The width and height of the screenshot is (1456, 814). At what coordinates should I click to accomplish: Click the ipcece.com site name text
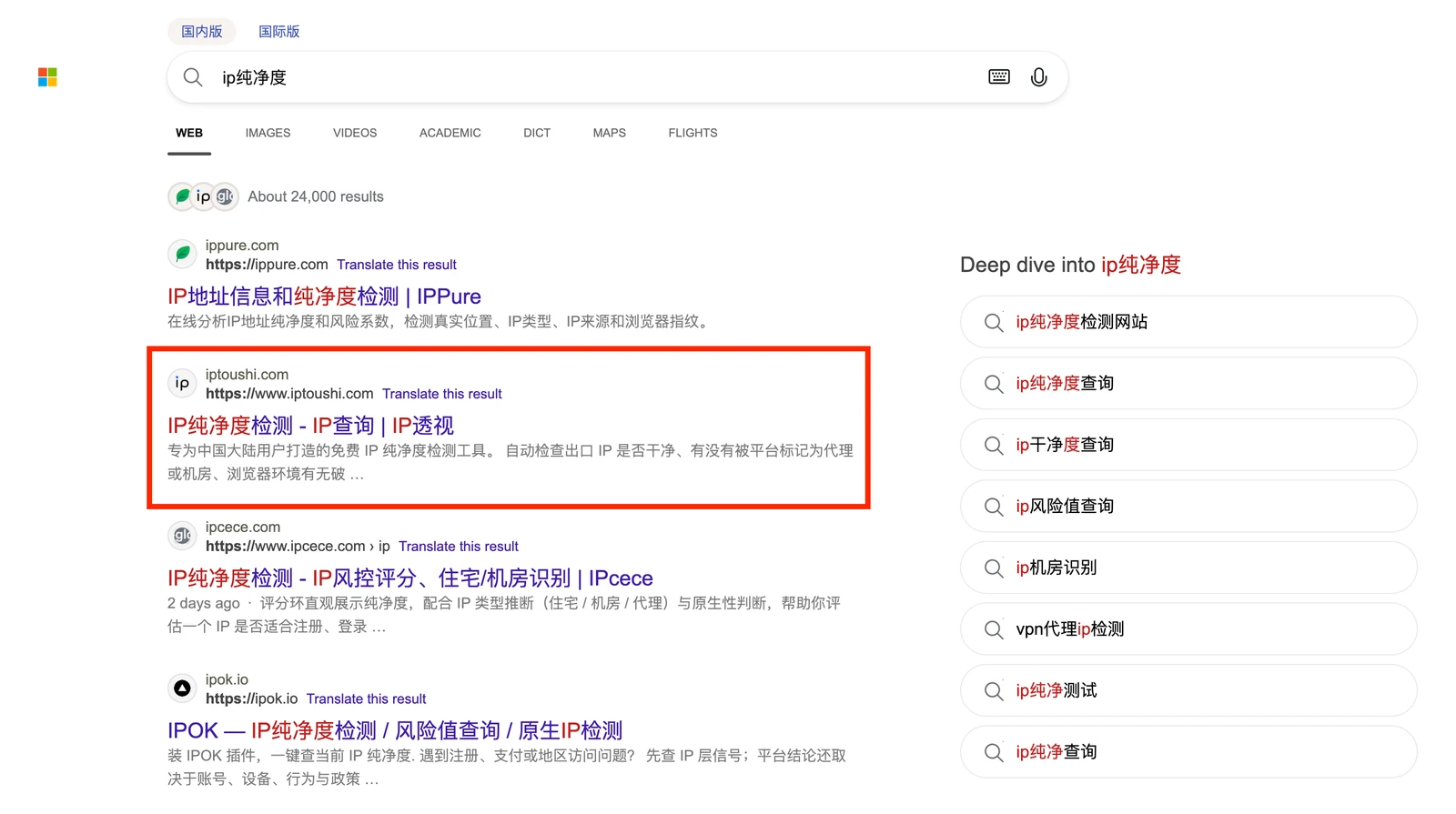[x=243, y=528]
